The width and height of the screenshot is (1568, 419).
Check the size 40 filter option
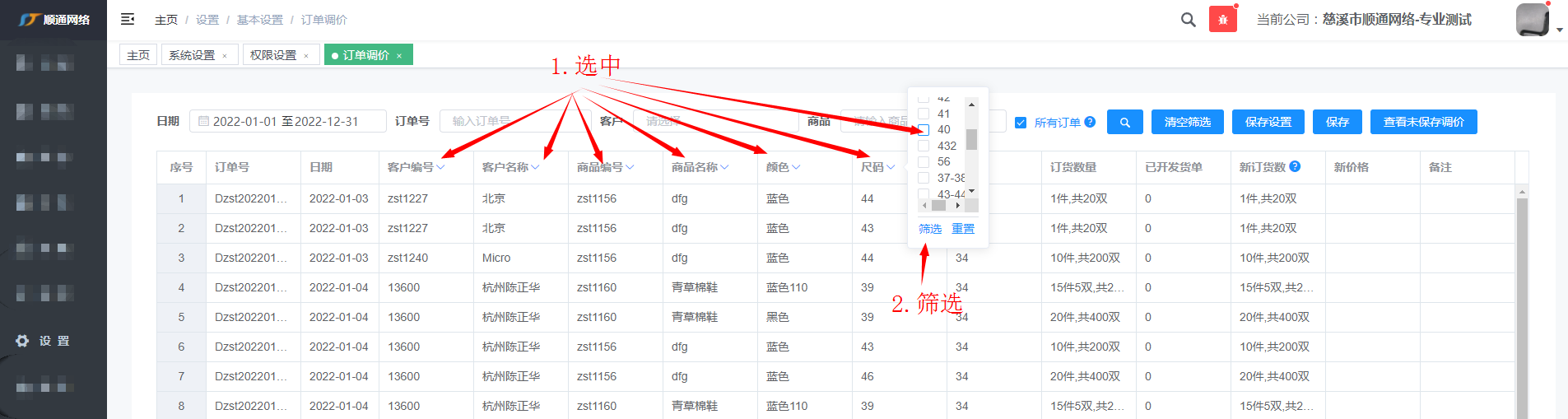pos(924,130)
